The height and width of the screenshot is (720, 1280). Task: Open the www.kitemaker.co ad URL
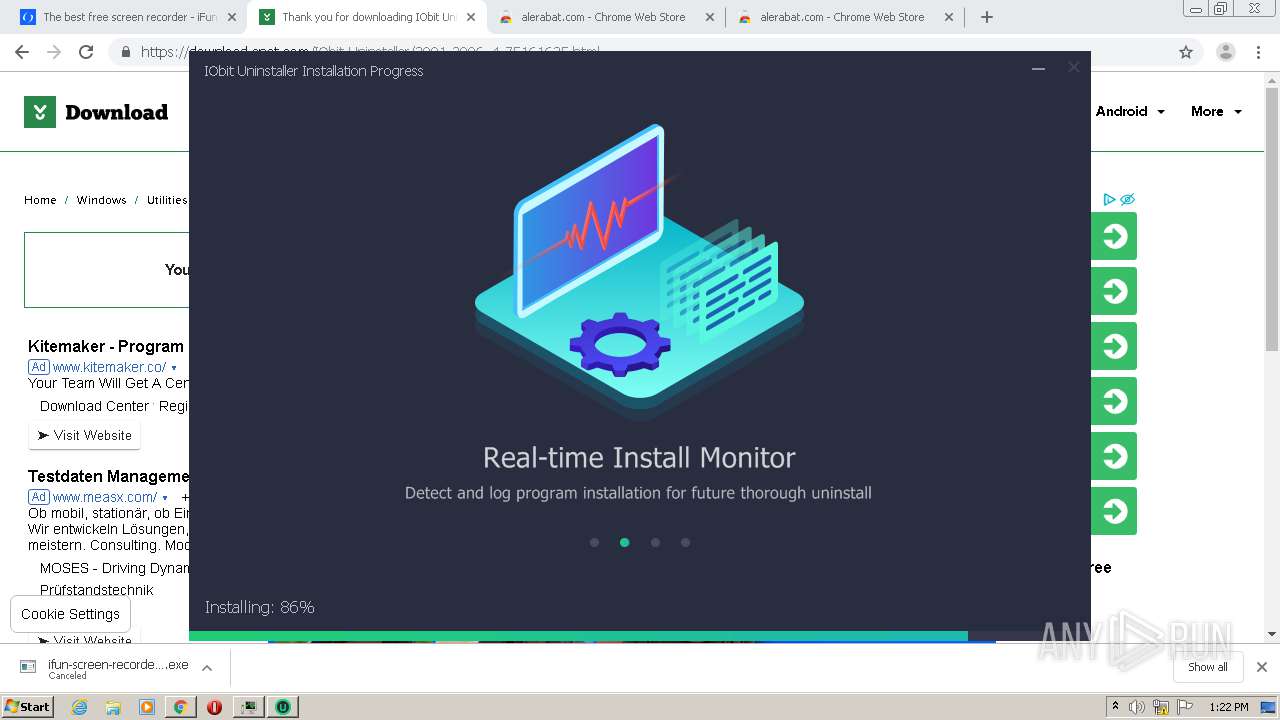(x=109, y=367)
